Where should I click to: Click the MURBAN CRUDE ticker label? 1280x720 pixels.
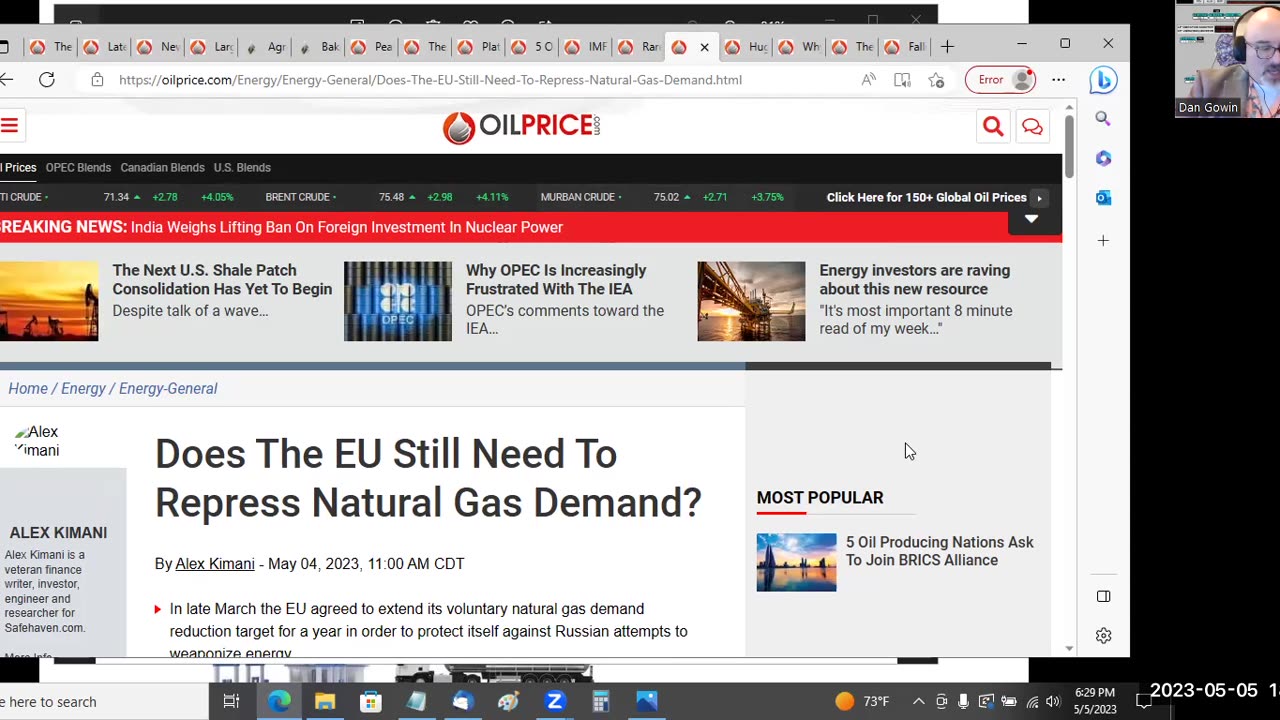pos(578,197)
